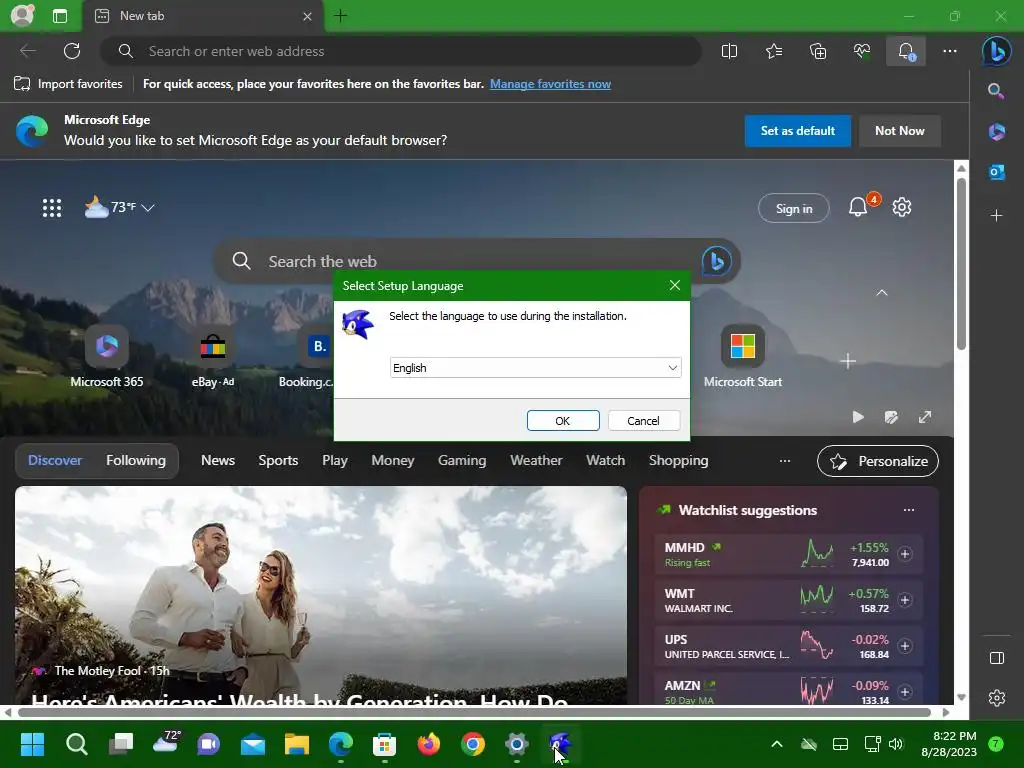Add WMT to watchlist
This screenshot has width=1024, height=768.
point(904,600)
